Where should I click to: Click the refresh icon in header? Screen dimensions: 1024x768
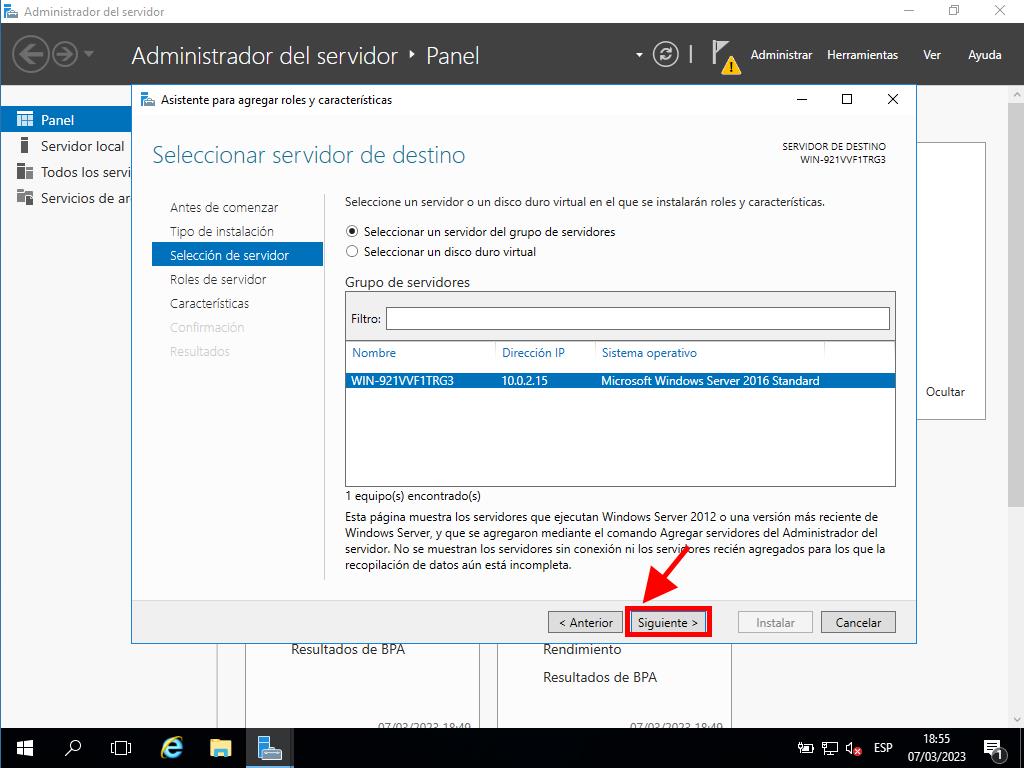[665, 55]
